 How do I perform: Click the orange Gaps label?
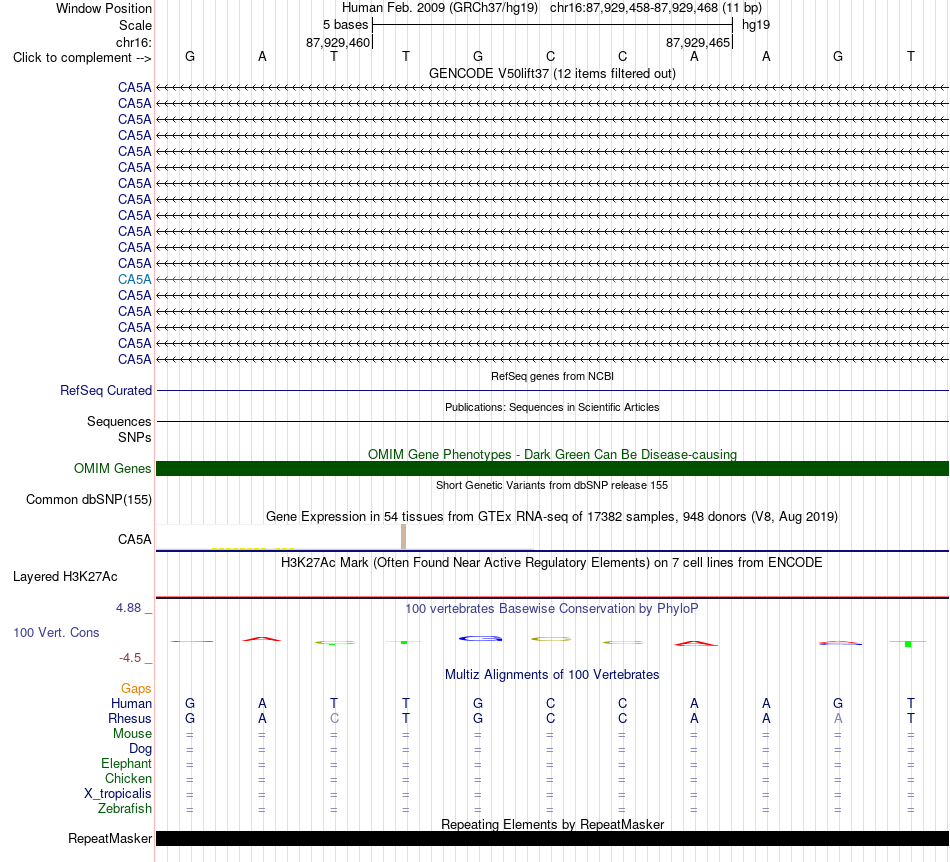click(136, 688)
